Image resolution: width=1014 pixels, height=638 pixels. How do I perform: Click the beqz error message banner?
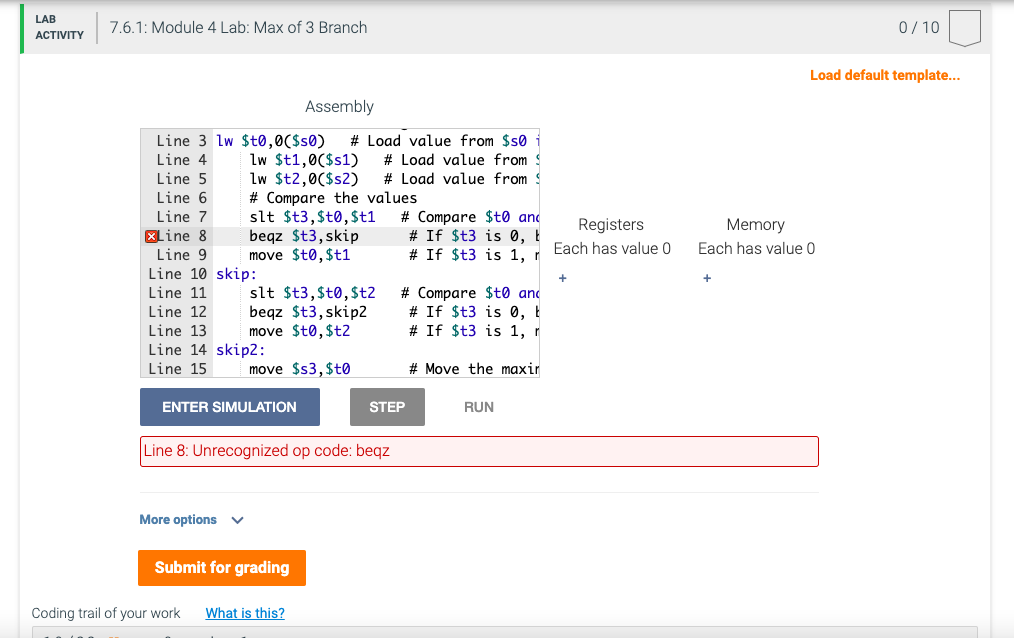point(478,451)
